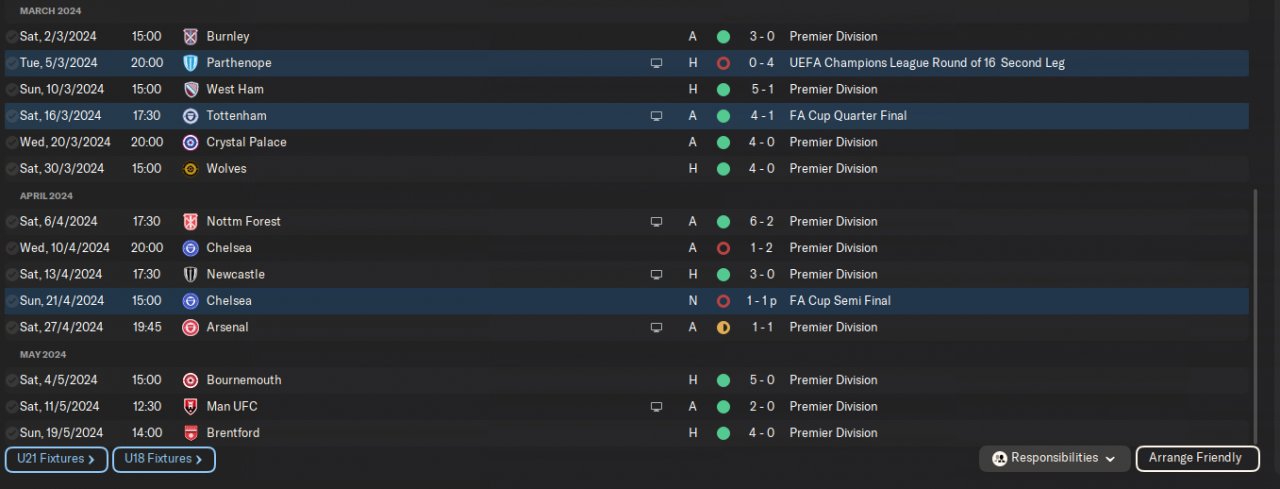Open the Crystal Palace team link

(246, 142)
